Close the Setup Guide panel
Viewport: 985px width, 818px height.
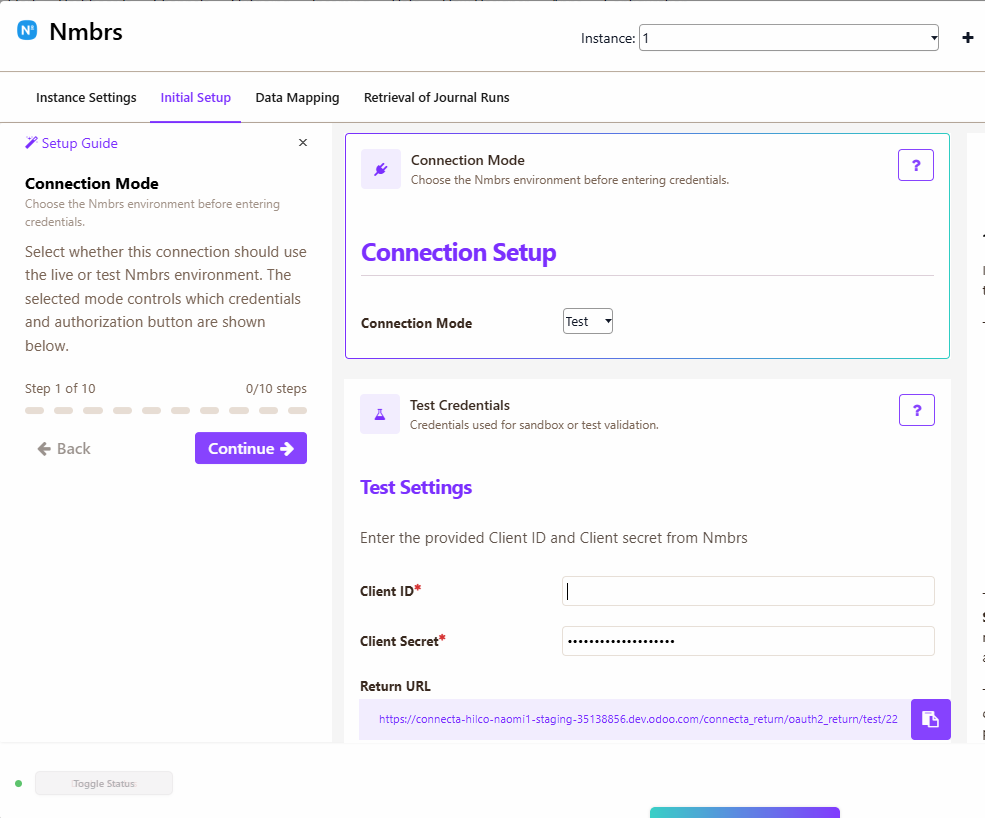coord(303,143)
